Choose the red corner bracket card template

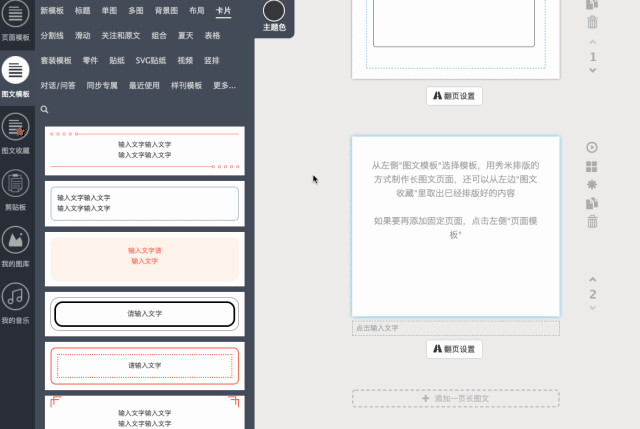[144, 412]
